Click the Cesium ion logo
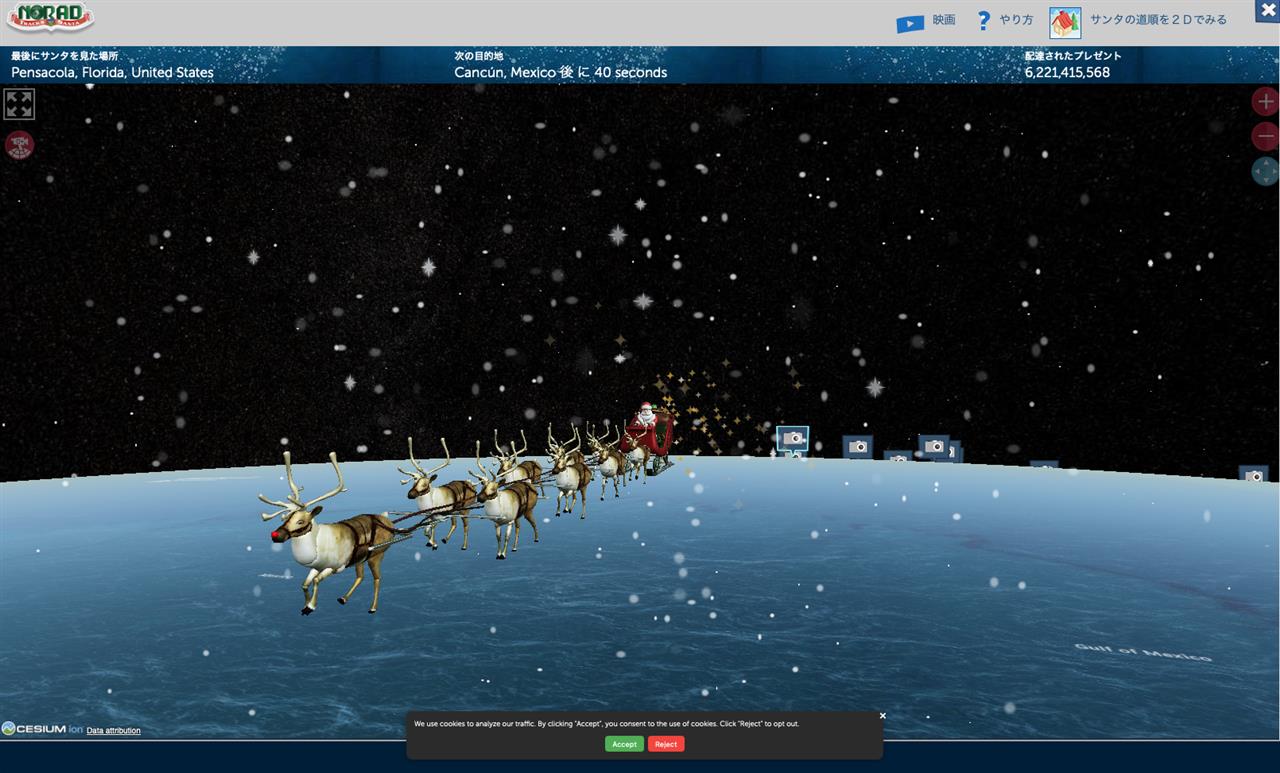 click(42, 729)
